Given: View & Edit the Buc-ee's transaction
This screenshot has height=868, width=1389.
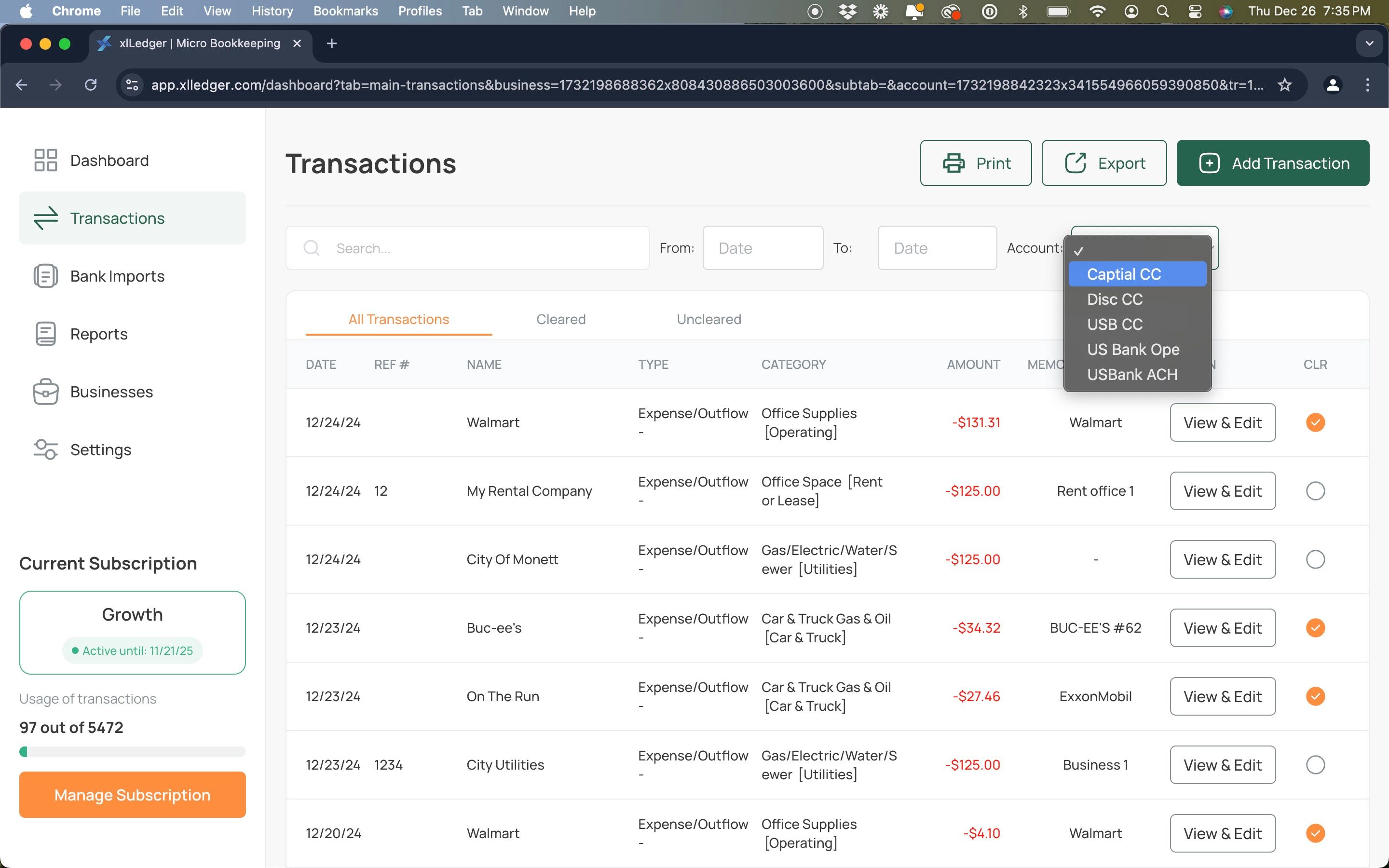Looking at the screenshot, I should click(1223, 628).
